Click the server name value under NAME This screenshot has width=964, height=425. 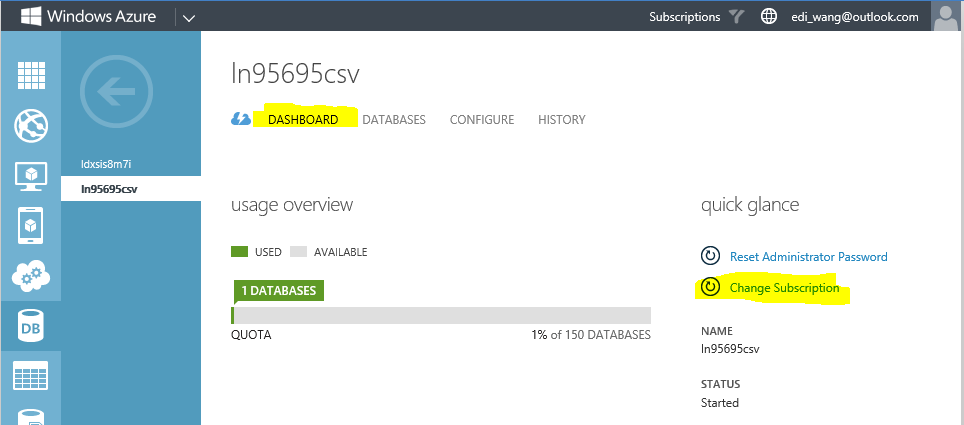pyautogui.click(x=730, y=349)
